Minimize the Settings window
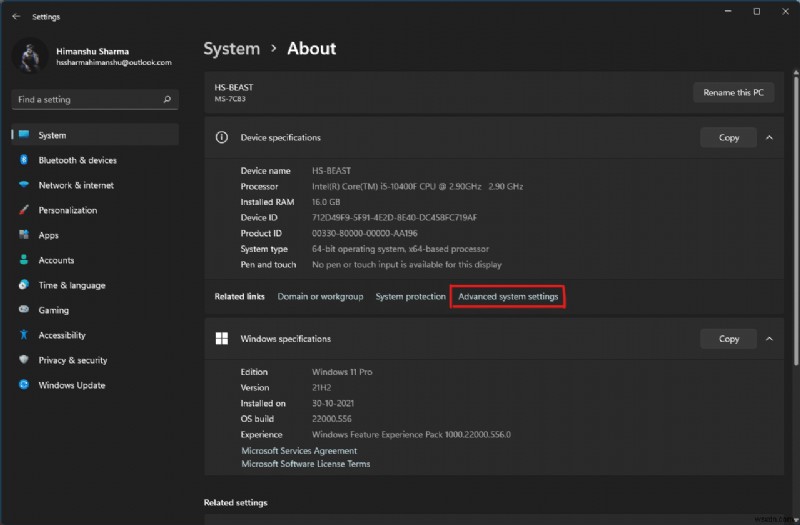Viewport: 800px width, 525px height. coord(728,11)
